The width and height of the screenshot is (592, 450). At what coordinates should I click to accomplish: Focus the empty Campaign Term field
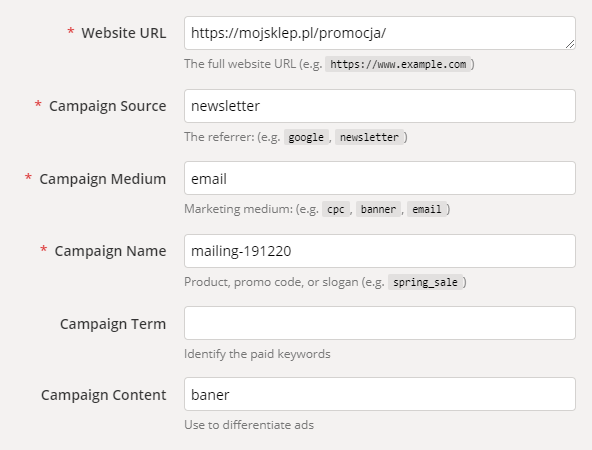pos(379,323)
